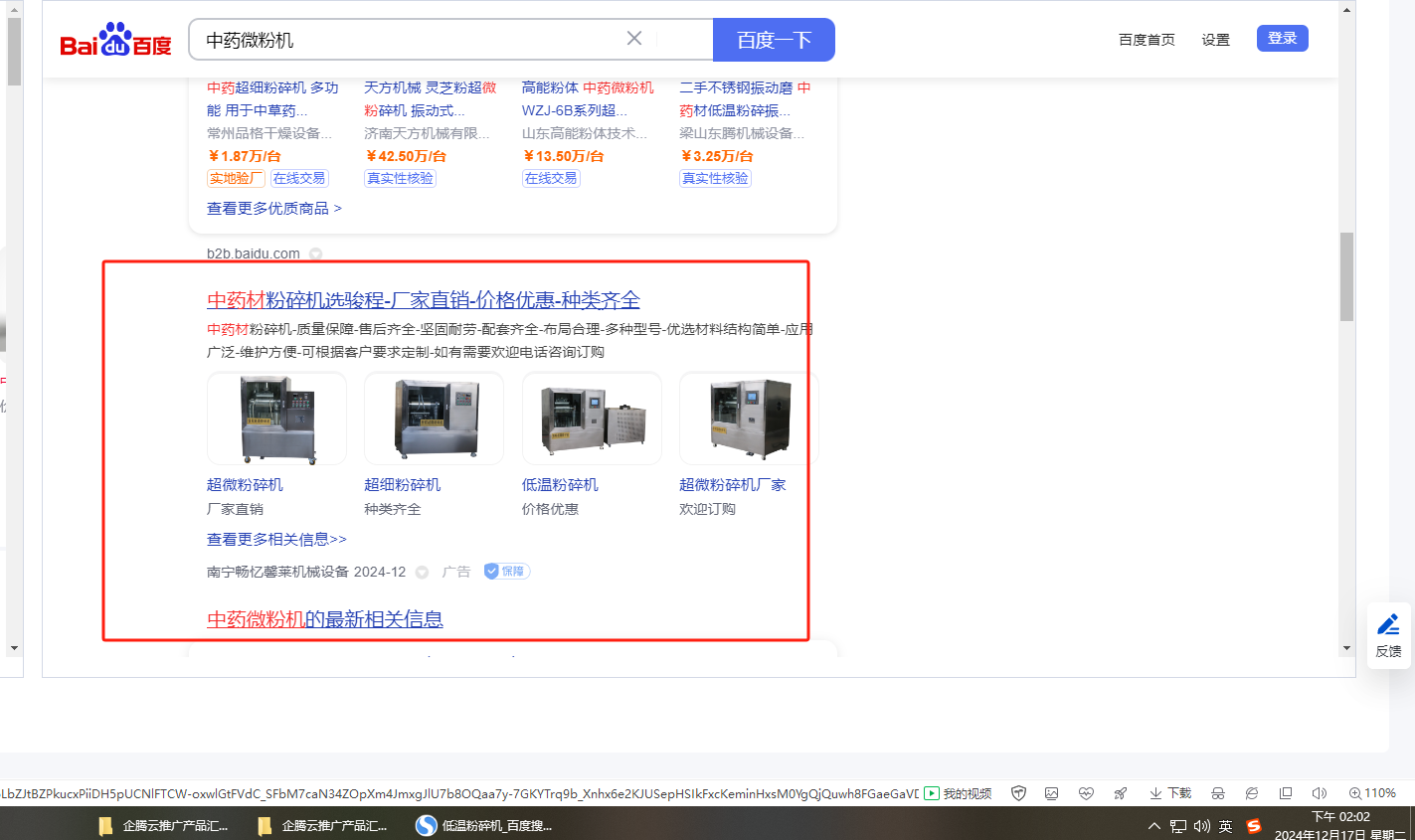Click the 百度一下 search button
This screenshot has width=1415, height=840.
[774, 40]
